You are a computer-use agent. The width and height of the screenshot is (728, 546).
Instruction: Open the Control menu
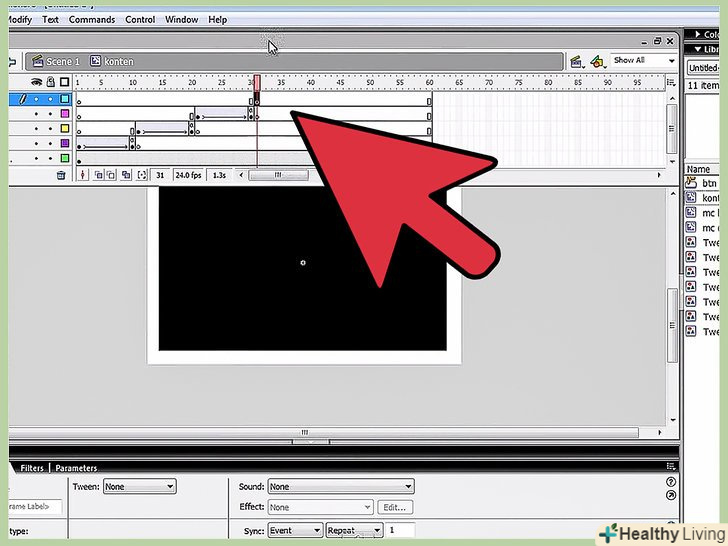[140, 20]
